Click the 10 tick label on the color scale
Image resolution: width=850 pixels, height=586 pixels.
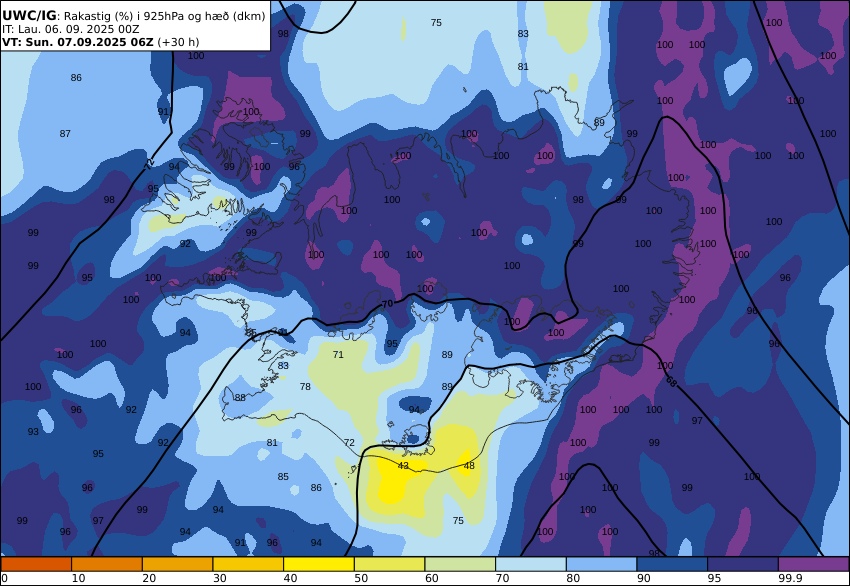(x=79, y=578)
